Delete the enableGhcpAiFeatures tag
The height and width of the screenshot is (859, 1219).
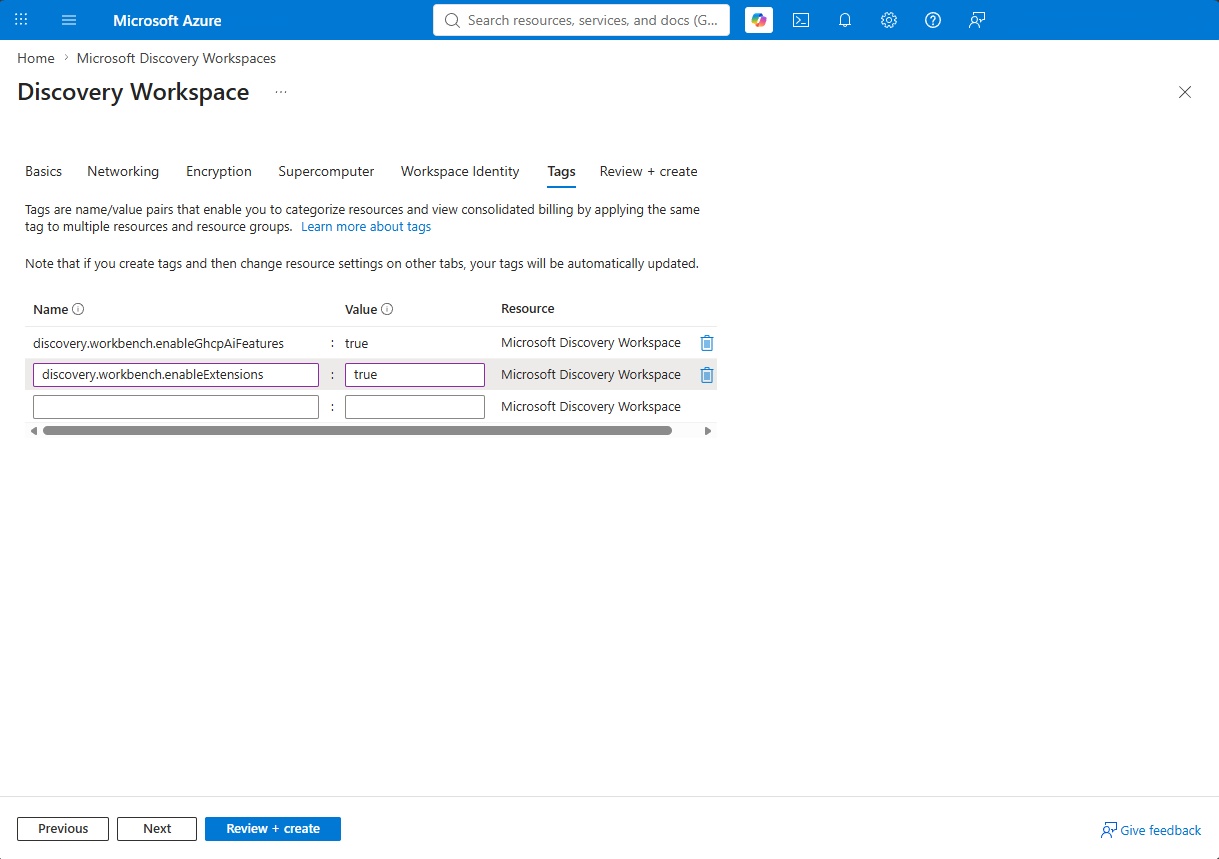(x=707, y=343)
